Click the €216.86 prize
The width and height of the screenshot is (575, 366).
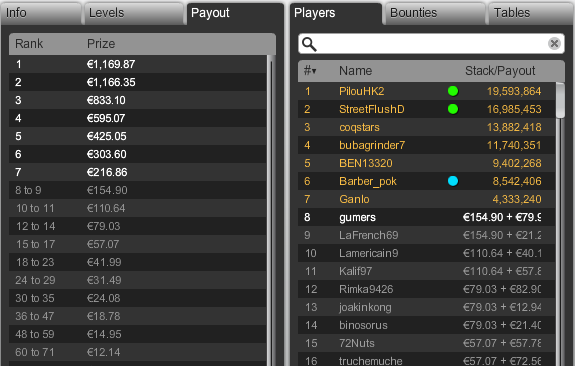[107, 172]
